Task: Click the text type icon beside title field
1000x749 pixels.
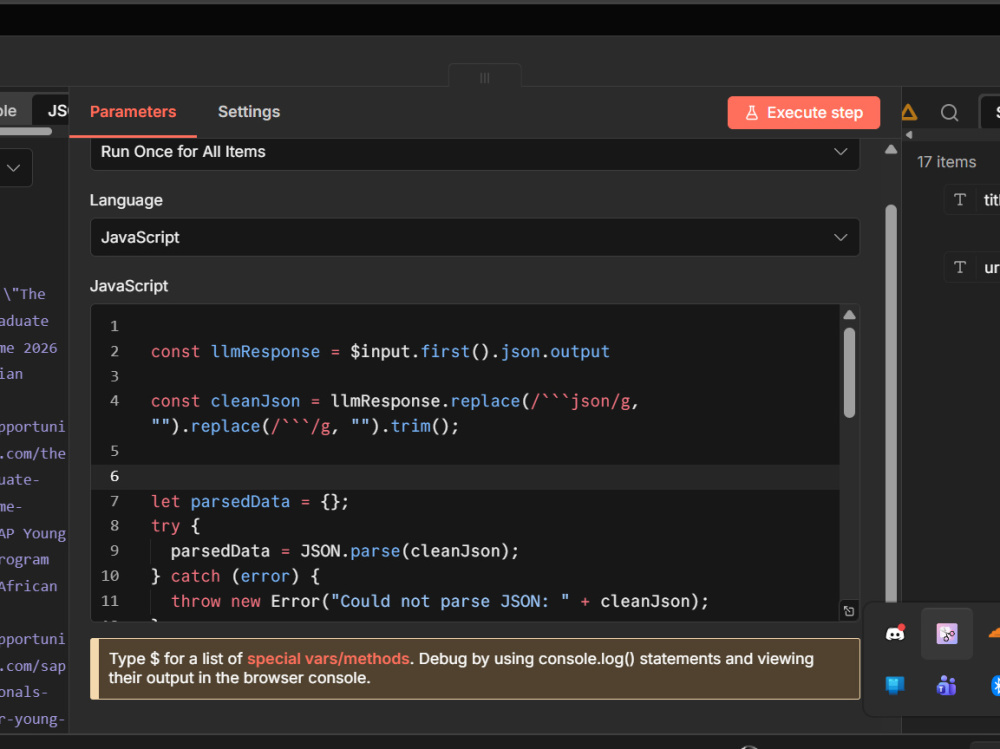Action: [x=959, y=200]
